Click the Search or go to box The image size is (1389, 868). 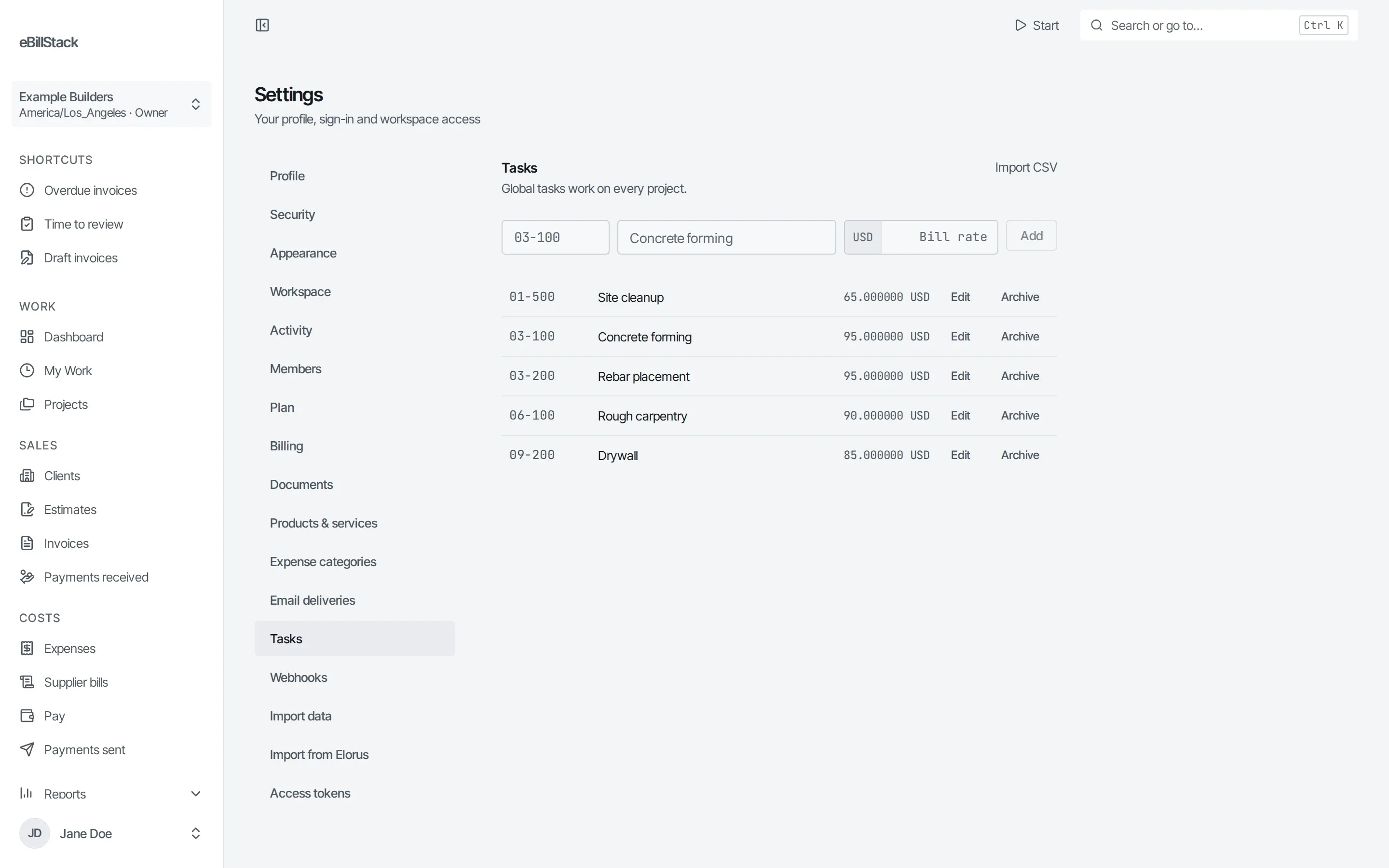[1219, 25]
